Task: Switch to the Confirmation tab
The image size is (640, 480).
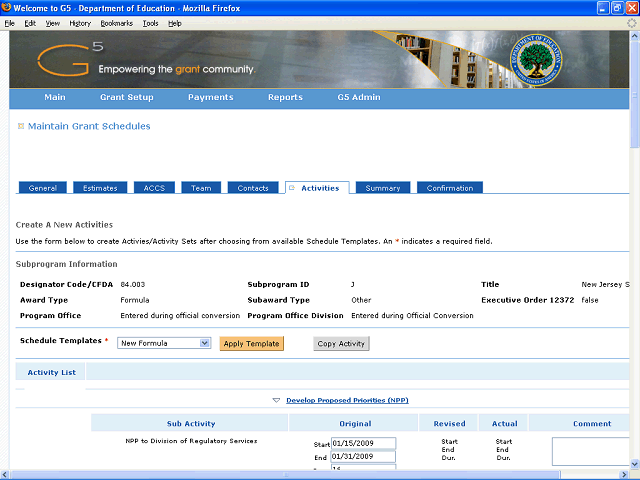Action: point(450,188)
